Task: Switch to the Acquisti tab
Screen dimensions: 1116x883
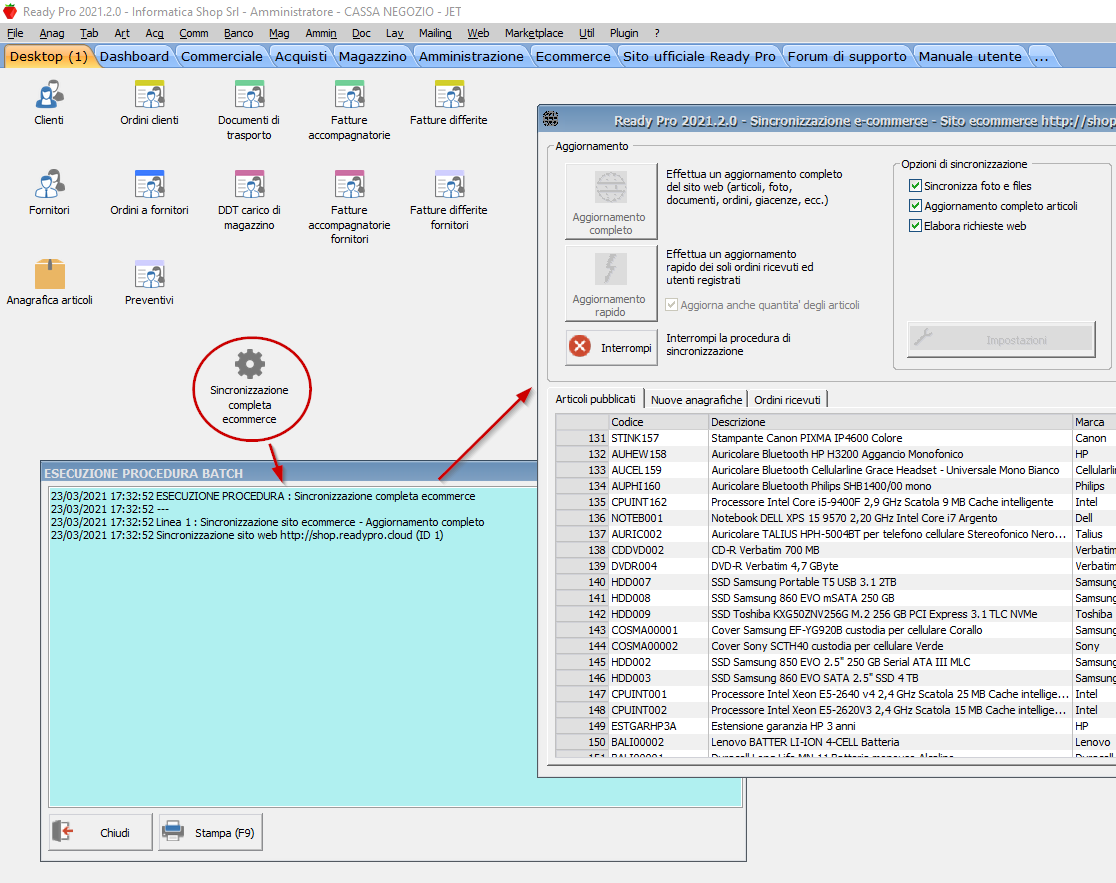Action: pos(301,56)
